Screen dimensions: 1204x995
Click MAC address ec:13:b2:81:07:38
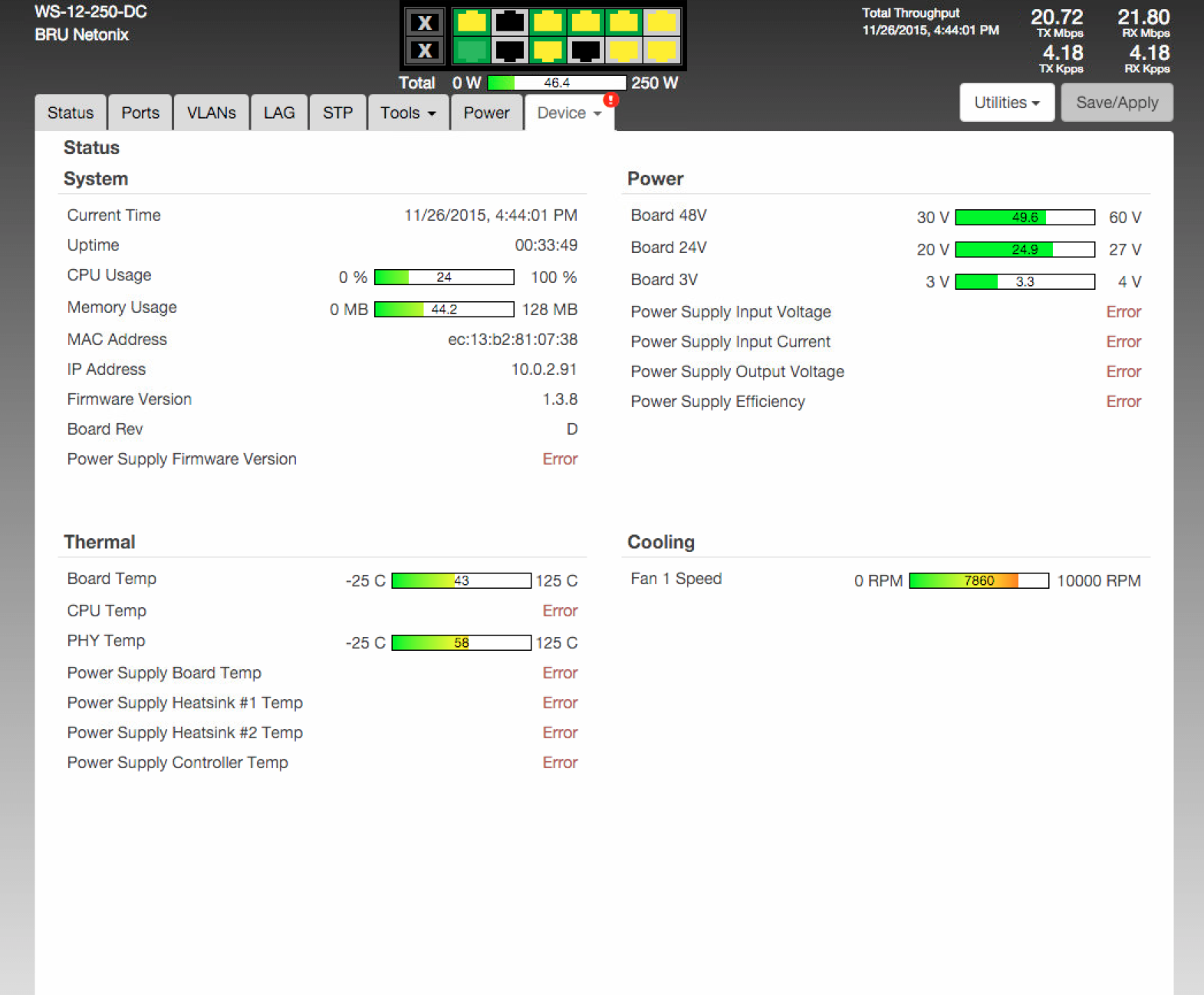click(512, 339)
